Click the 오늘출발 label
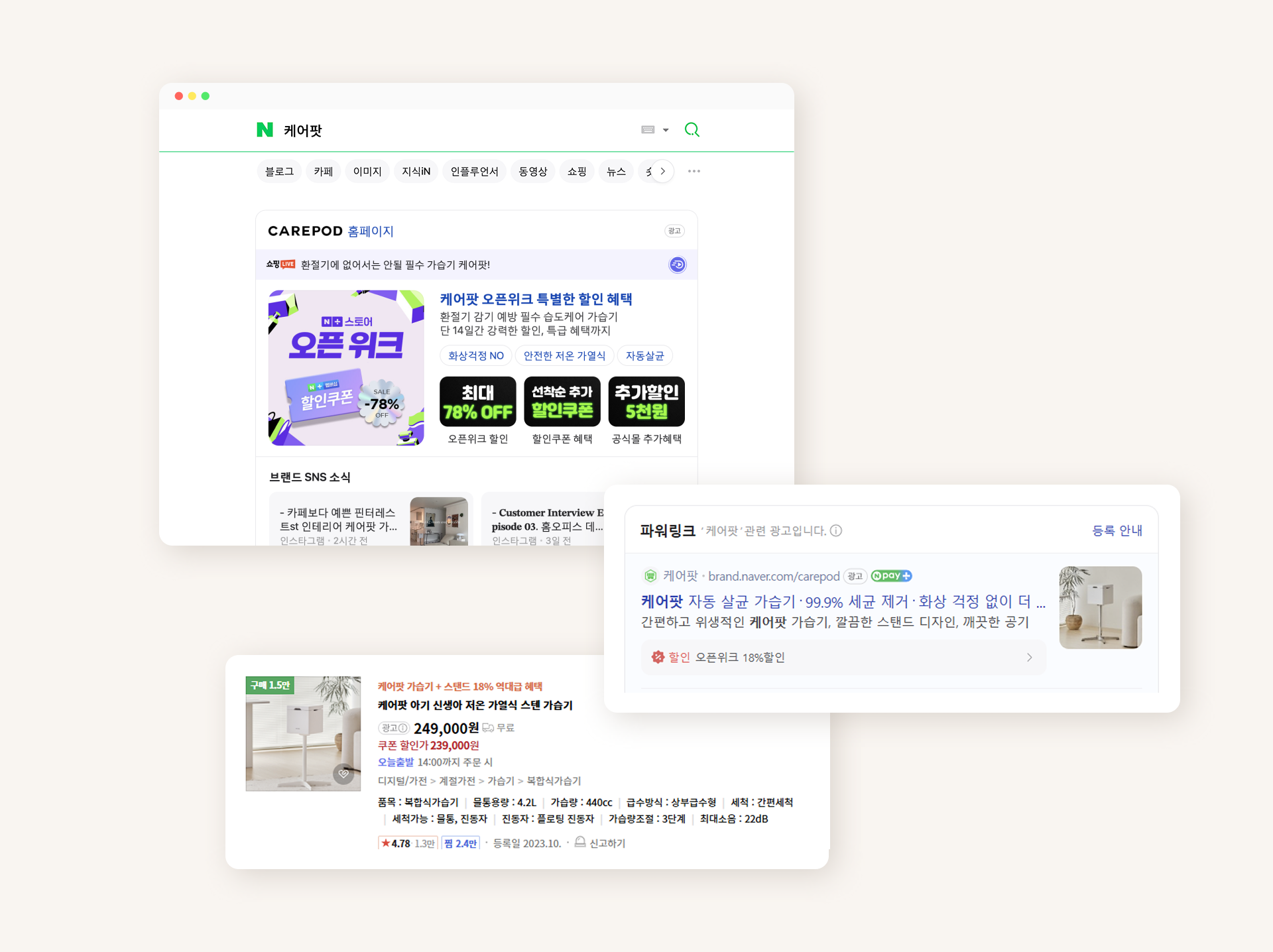The image size is (1273, 952). 396,762
